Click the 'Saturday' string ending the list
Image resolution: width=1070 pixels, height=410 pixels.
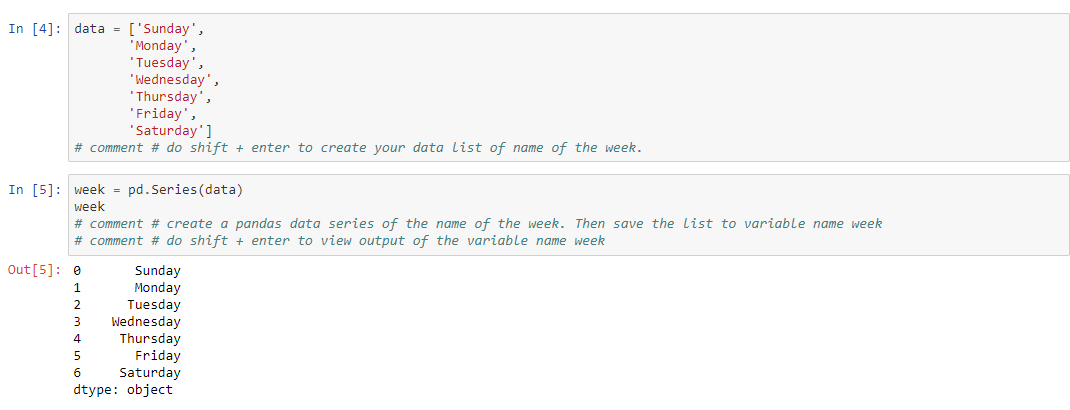click(168, 130)
